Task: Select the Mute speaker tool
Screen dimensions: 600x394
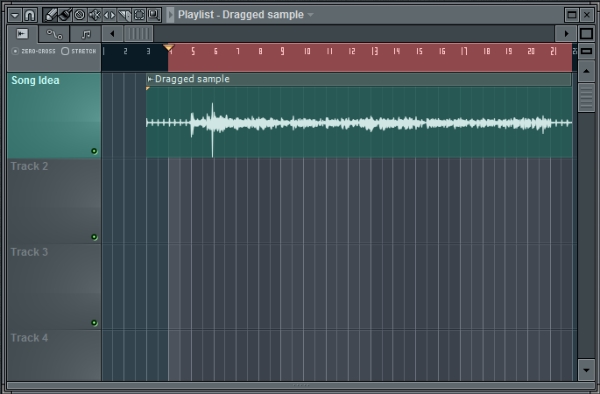Action: click(x=95, y=15)
